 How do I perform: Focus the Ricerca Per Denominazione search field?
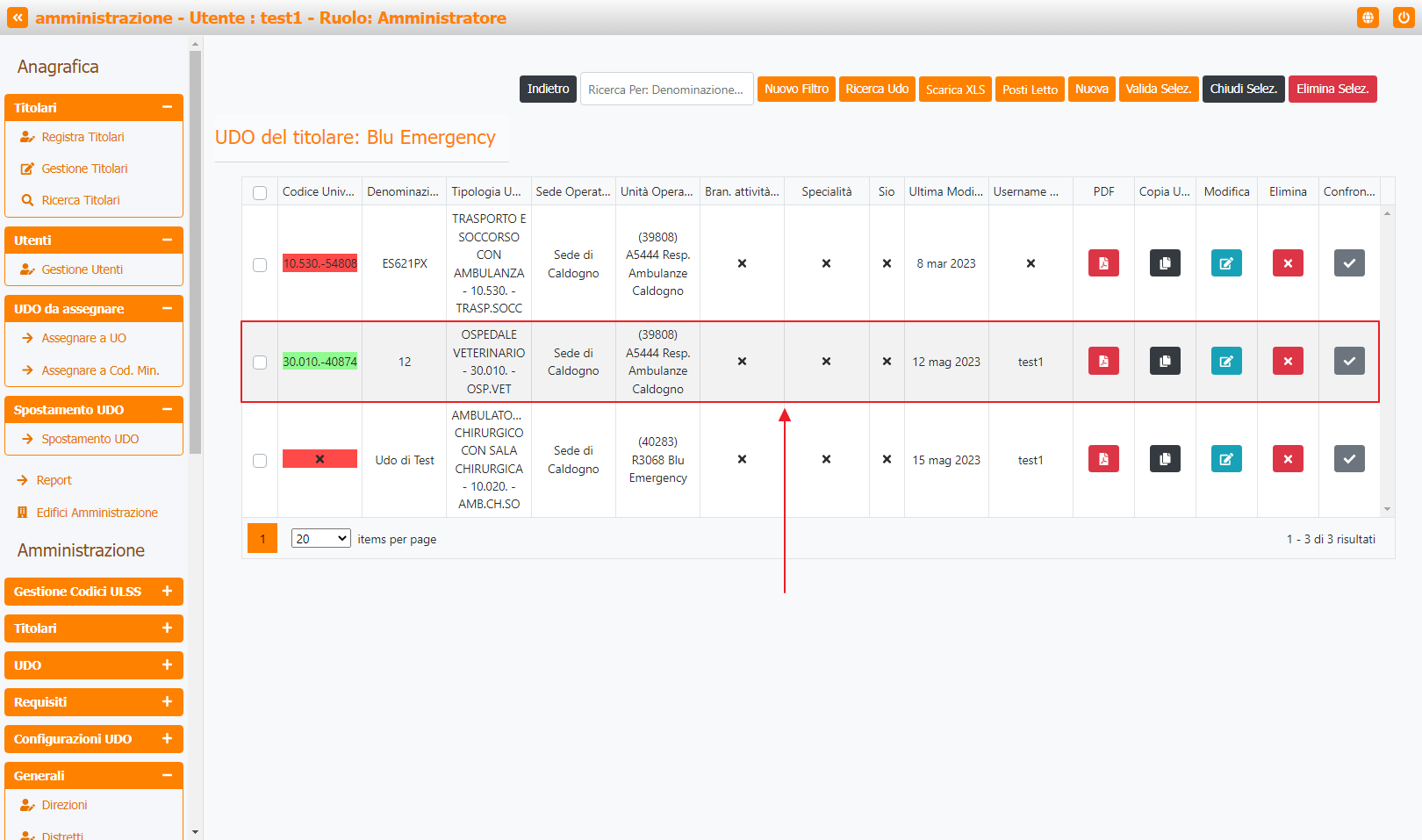pyautogui.click(x=666, y=89)
